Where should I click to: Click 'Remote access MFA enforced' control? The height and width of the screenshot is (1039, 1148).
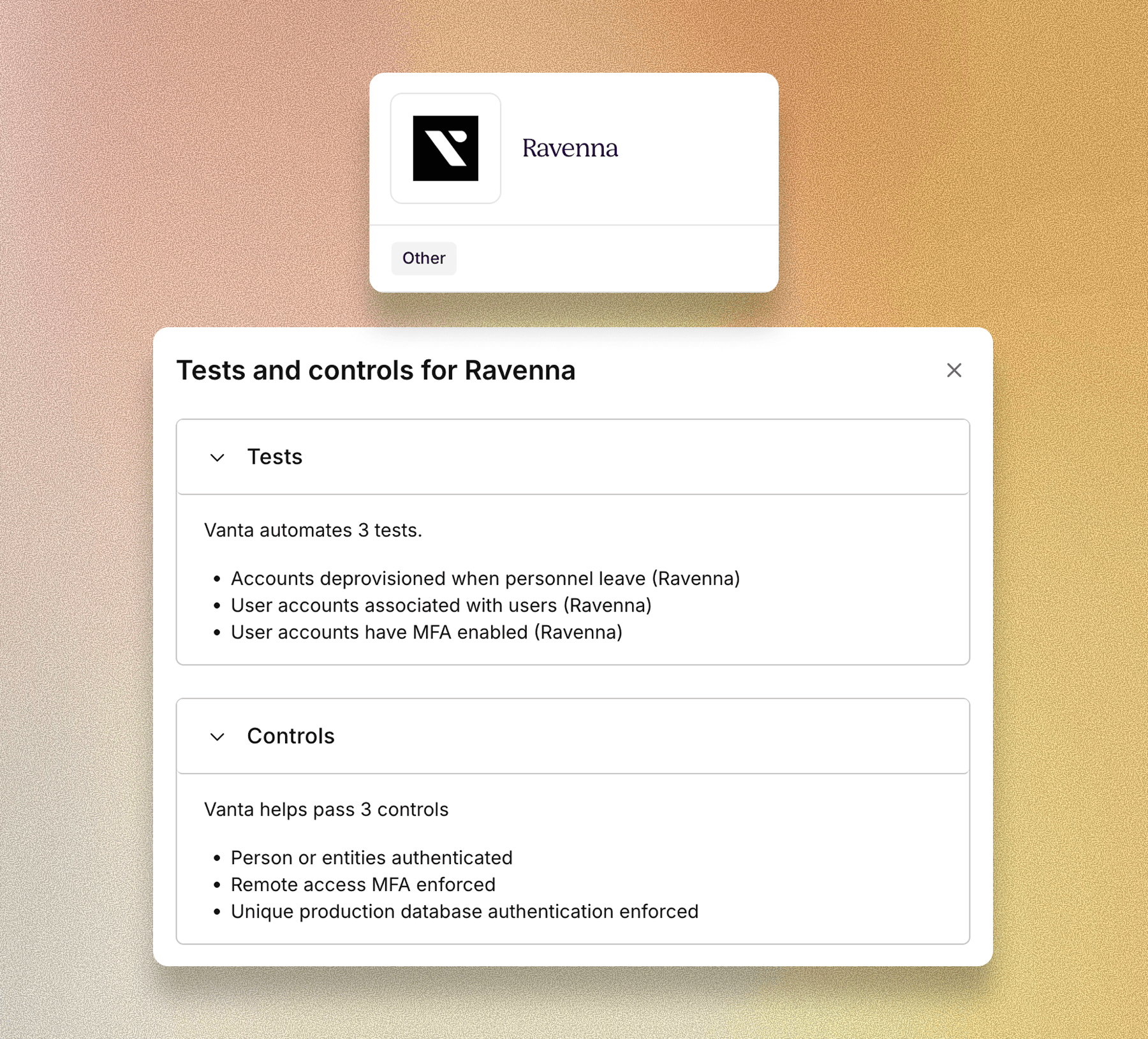[x=364, y=885]
